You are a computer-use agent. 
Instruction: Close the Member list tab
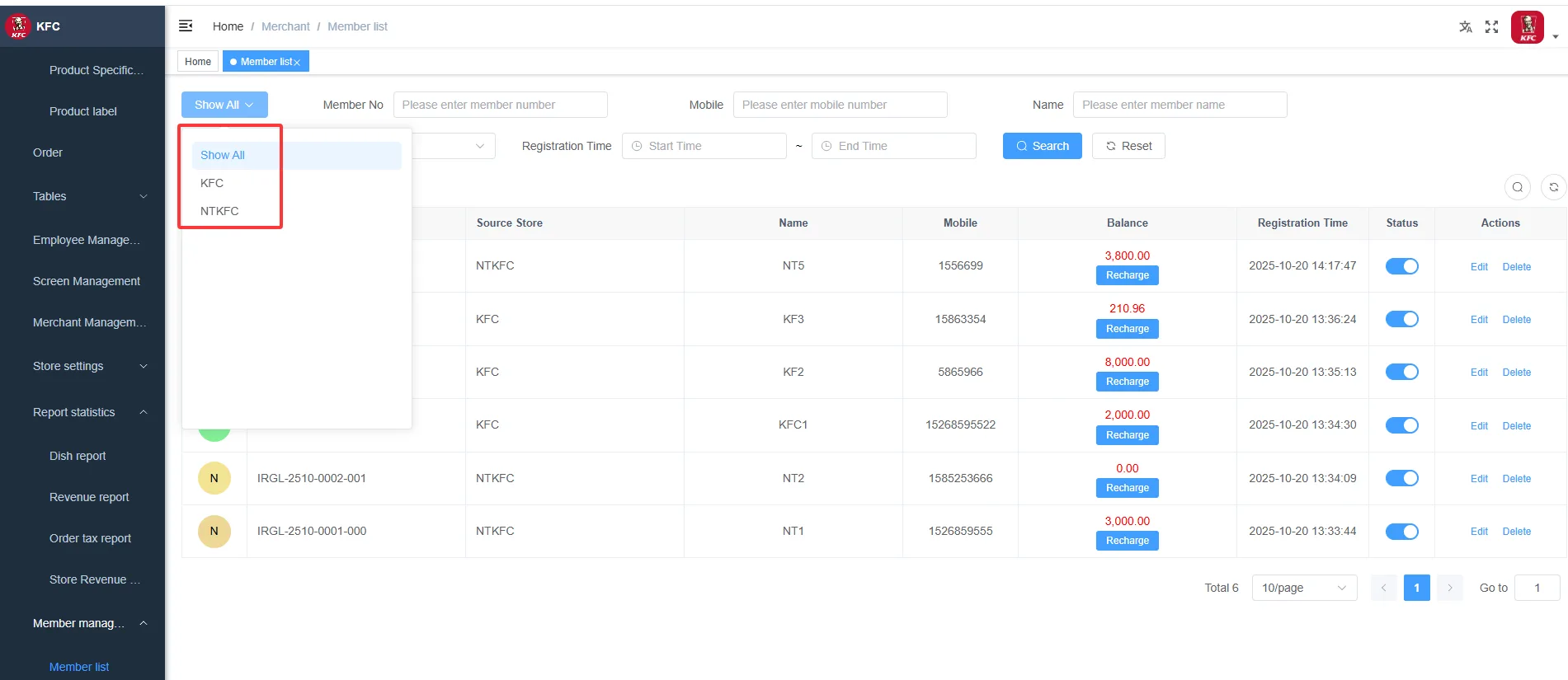click(297, 63)
